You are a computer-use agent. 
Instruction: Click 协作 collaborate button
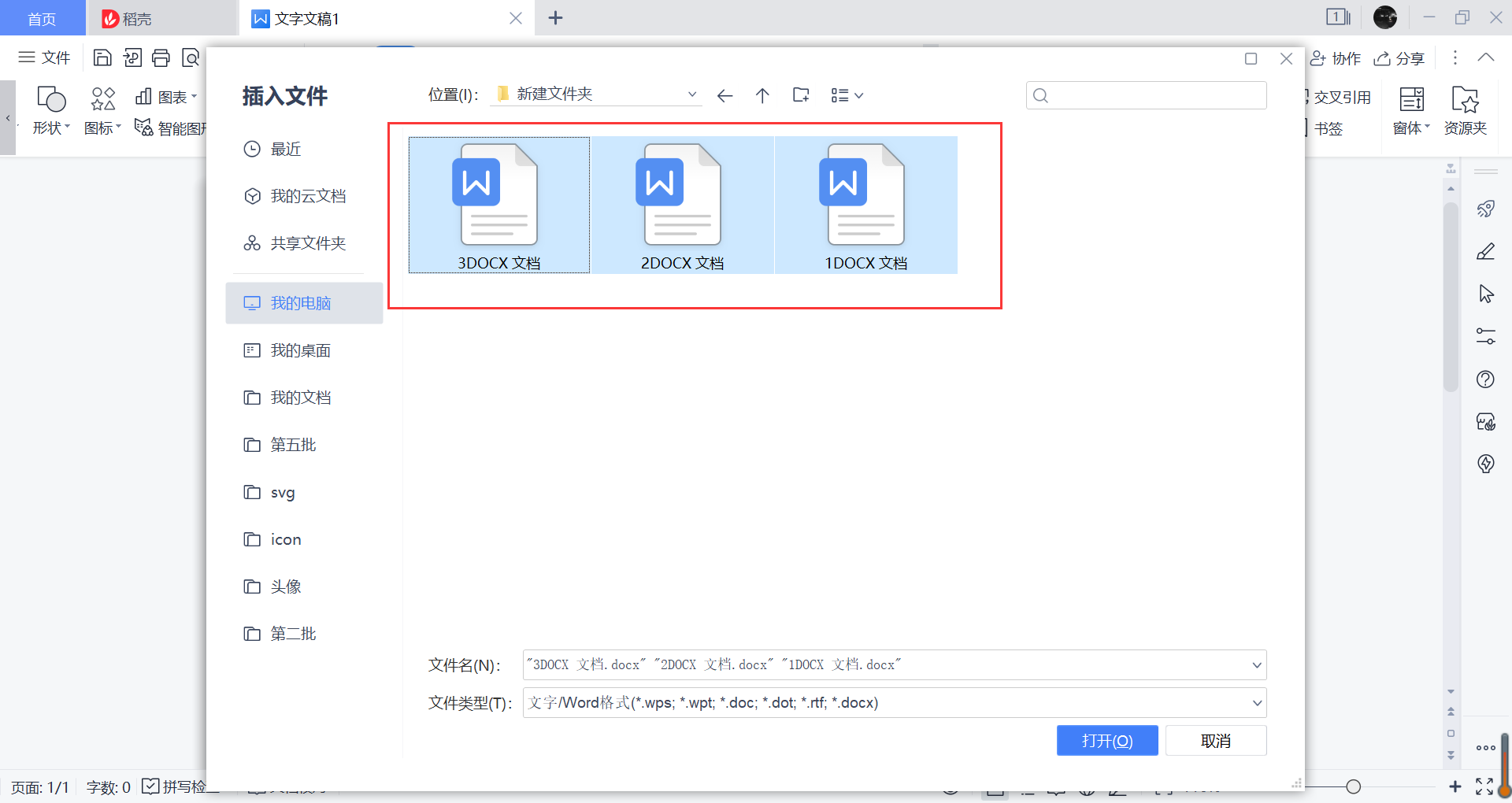(1336, 58)
